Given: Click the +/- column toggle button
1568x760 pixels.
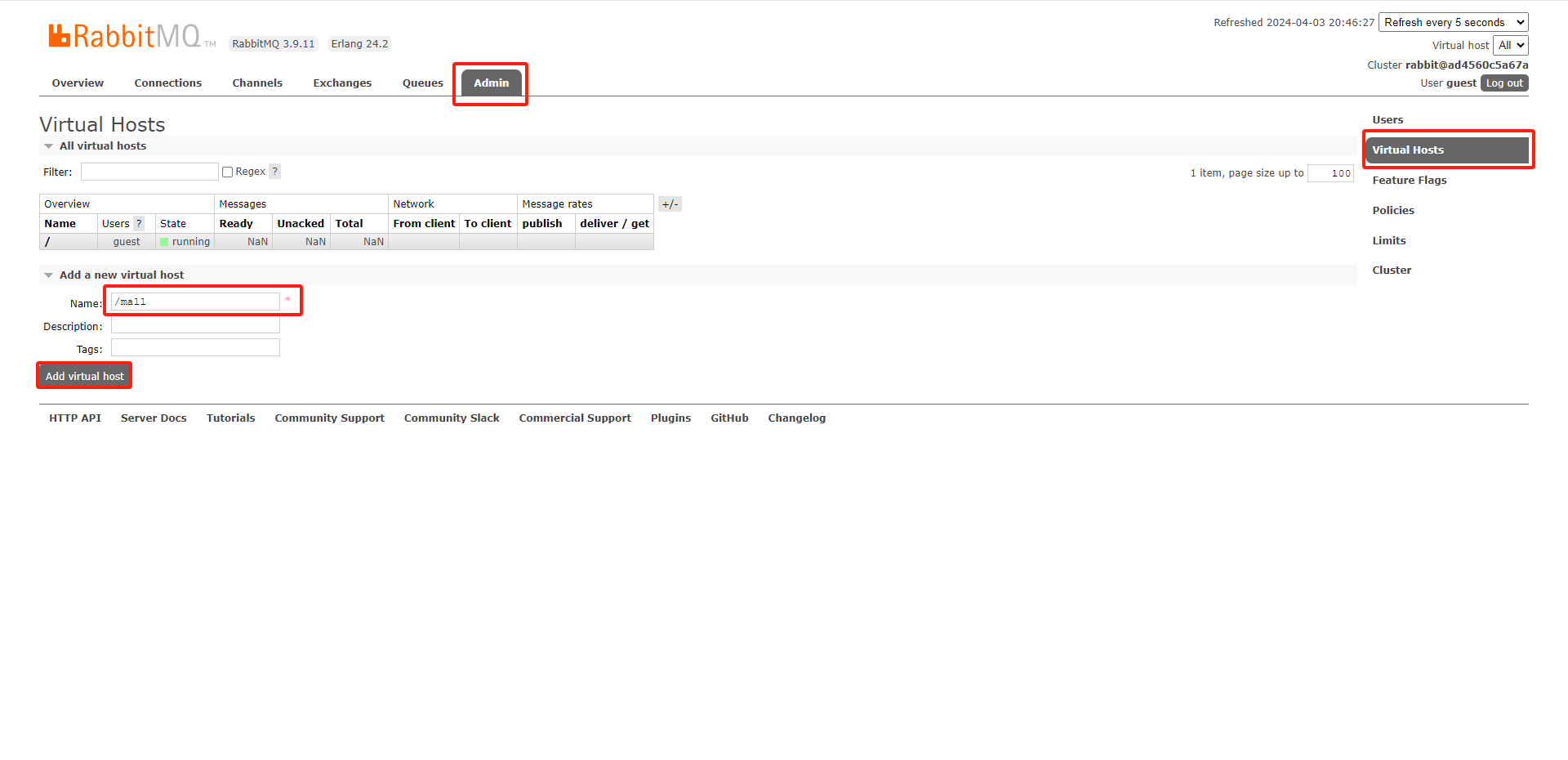Looking at the screenshot, I should point(670,204).
